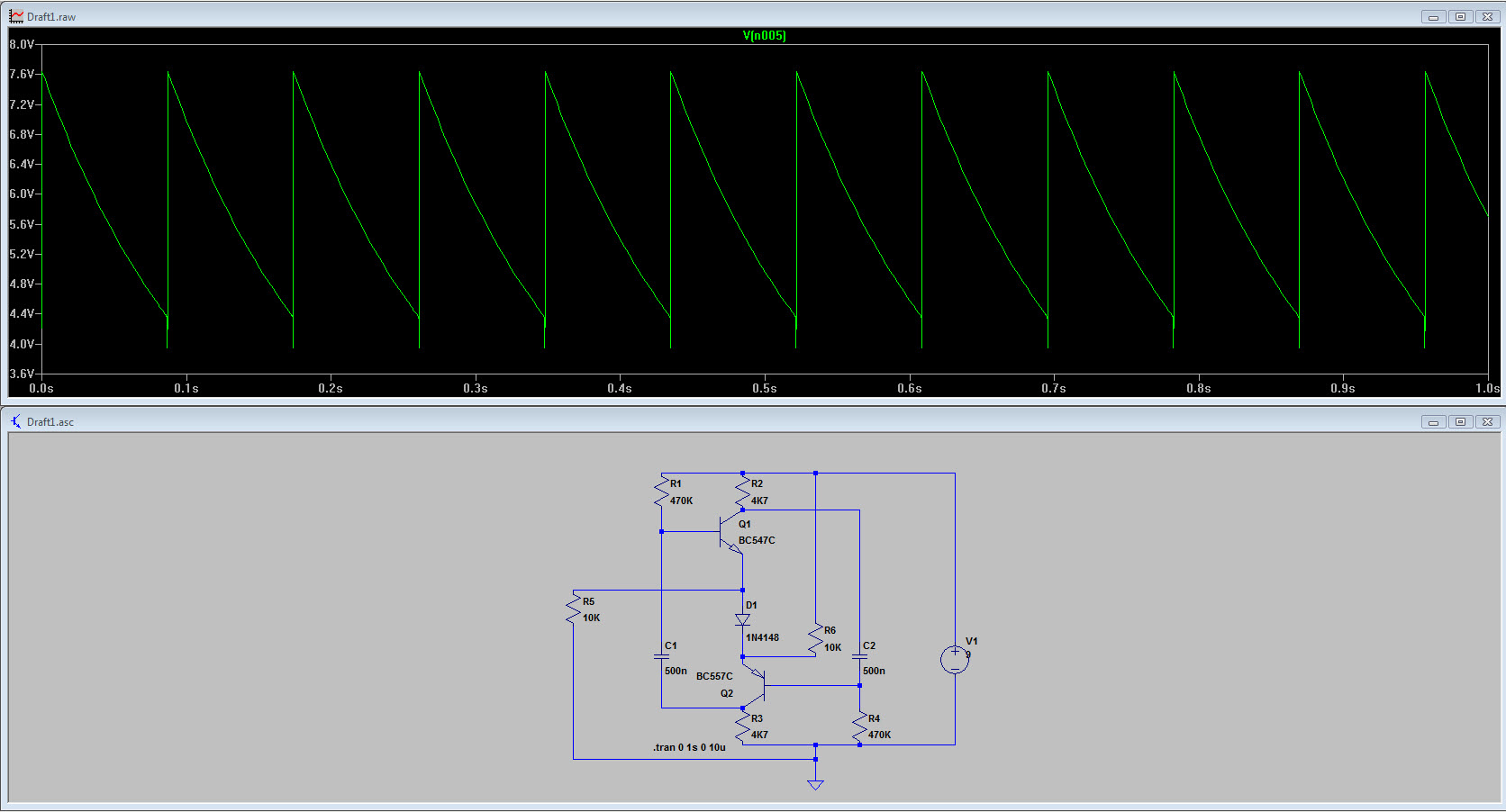Select the Q2 BC557C transistor symbol
1506x812 pixels.
point(755,685)
